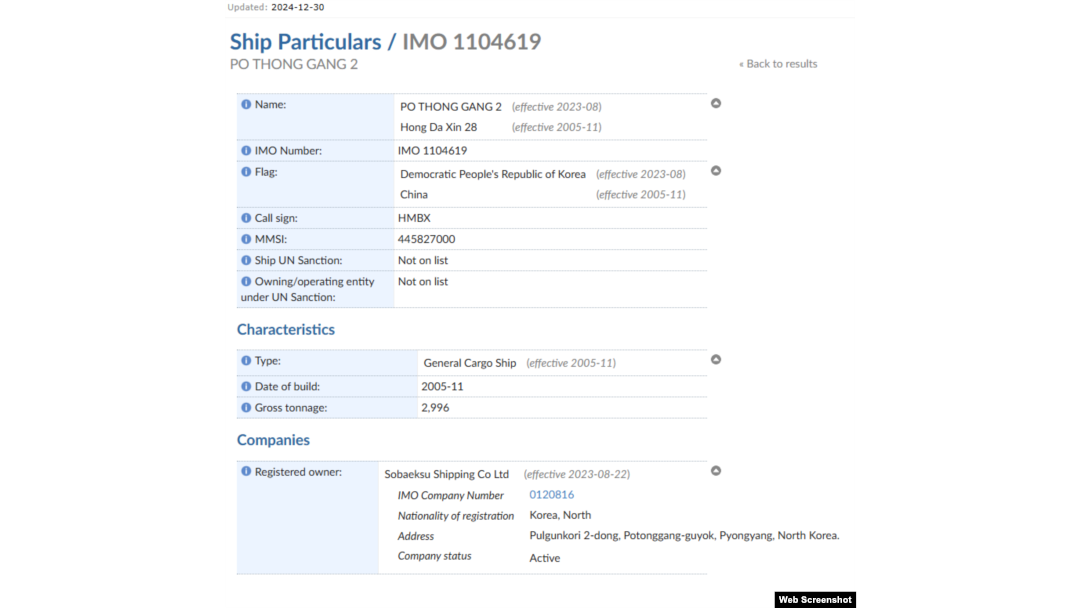Click the info icon beside Gross tonnage
The image size is (1080, 608).
pyautogui.click(x=246, y=408)
